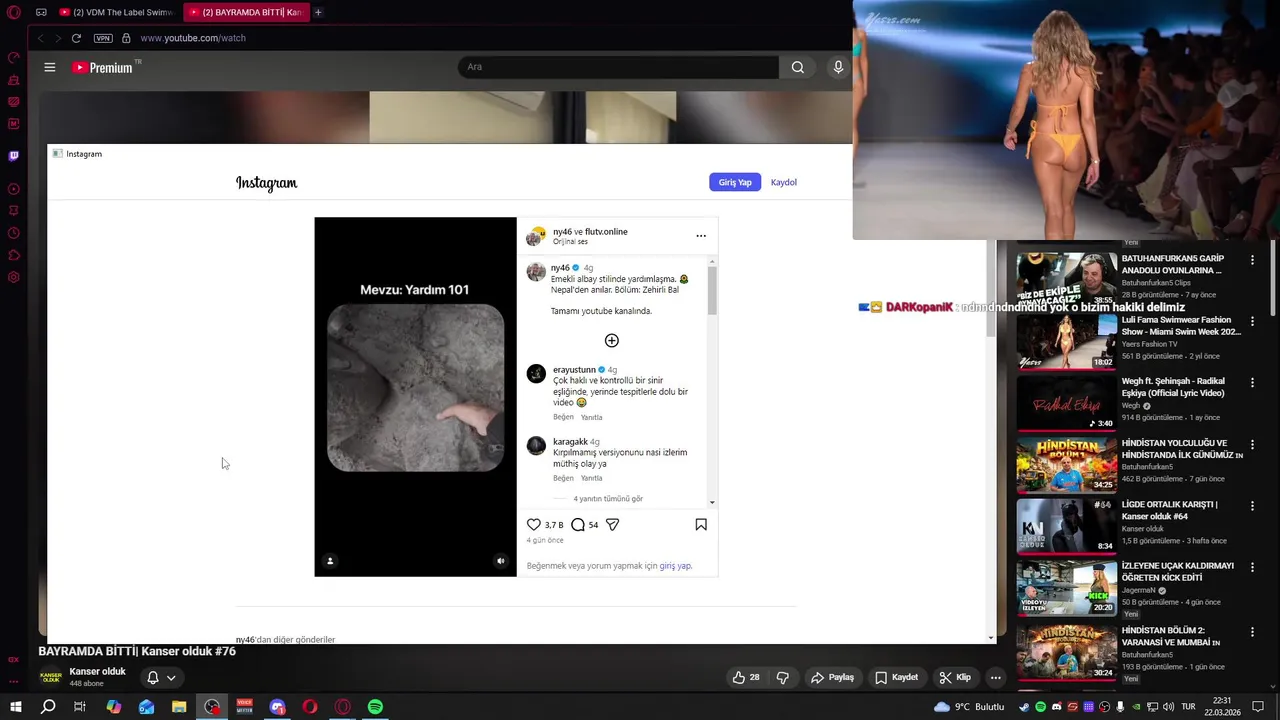Click Kaydet save button
1280x720 pixels.
click(896, 677)
